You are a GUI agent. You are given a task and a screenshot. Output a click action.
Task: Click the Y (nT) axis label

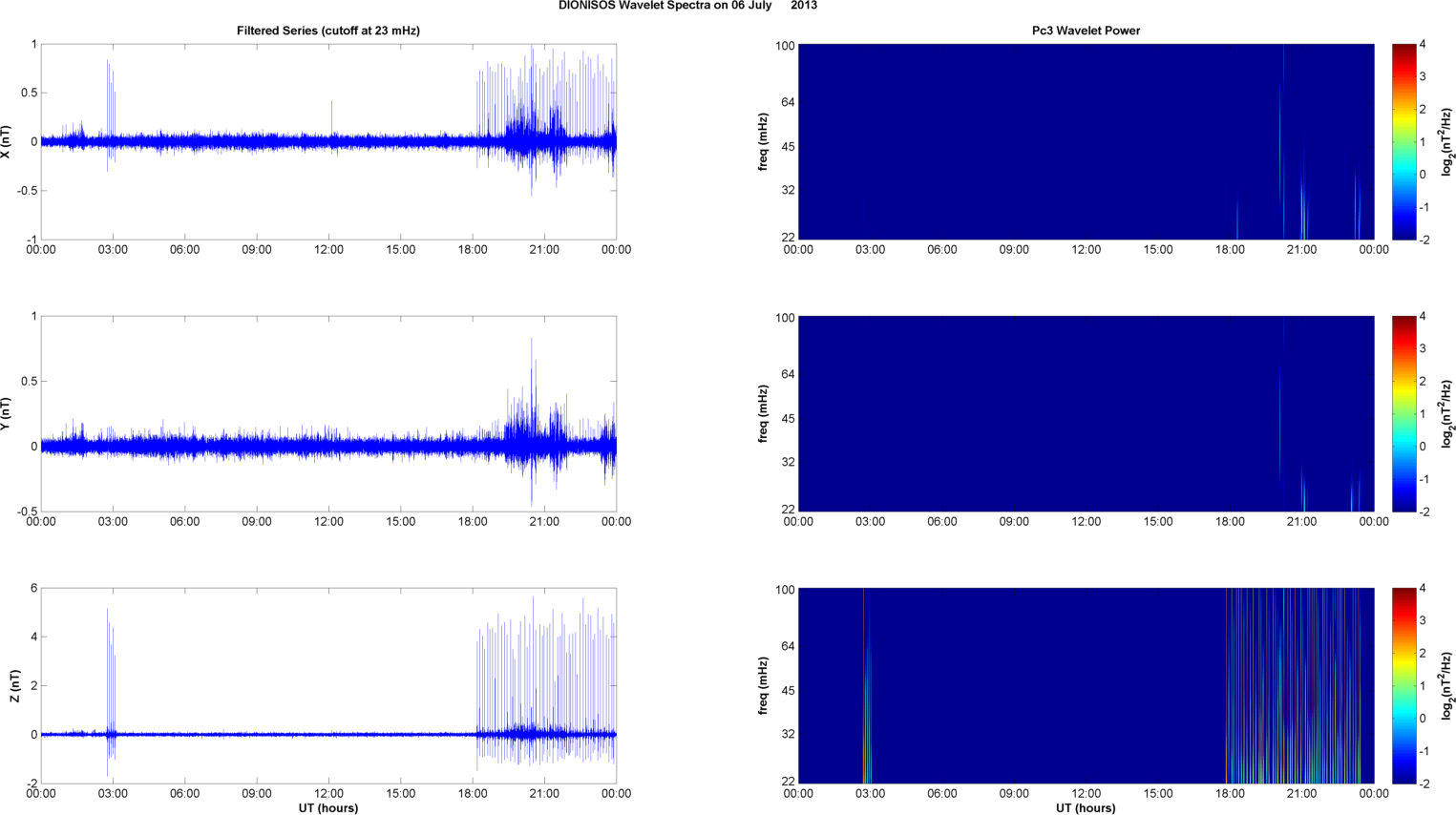(x=7, y=413)
